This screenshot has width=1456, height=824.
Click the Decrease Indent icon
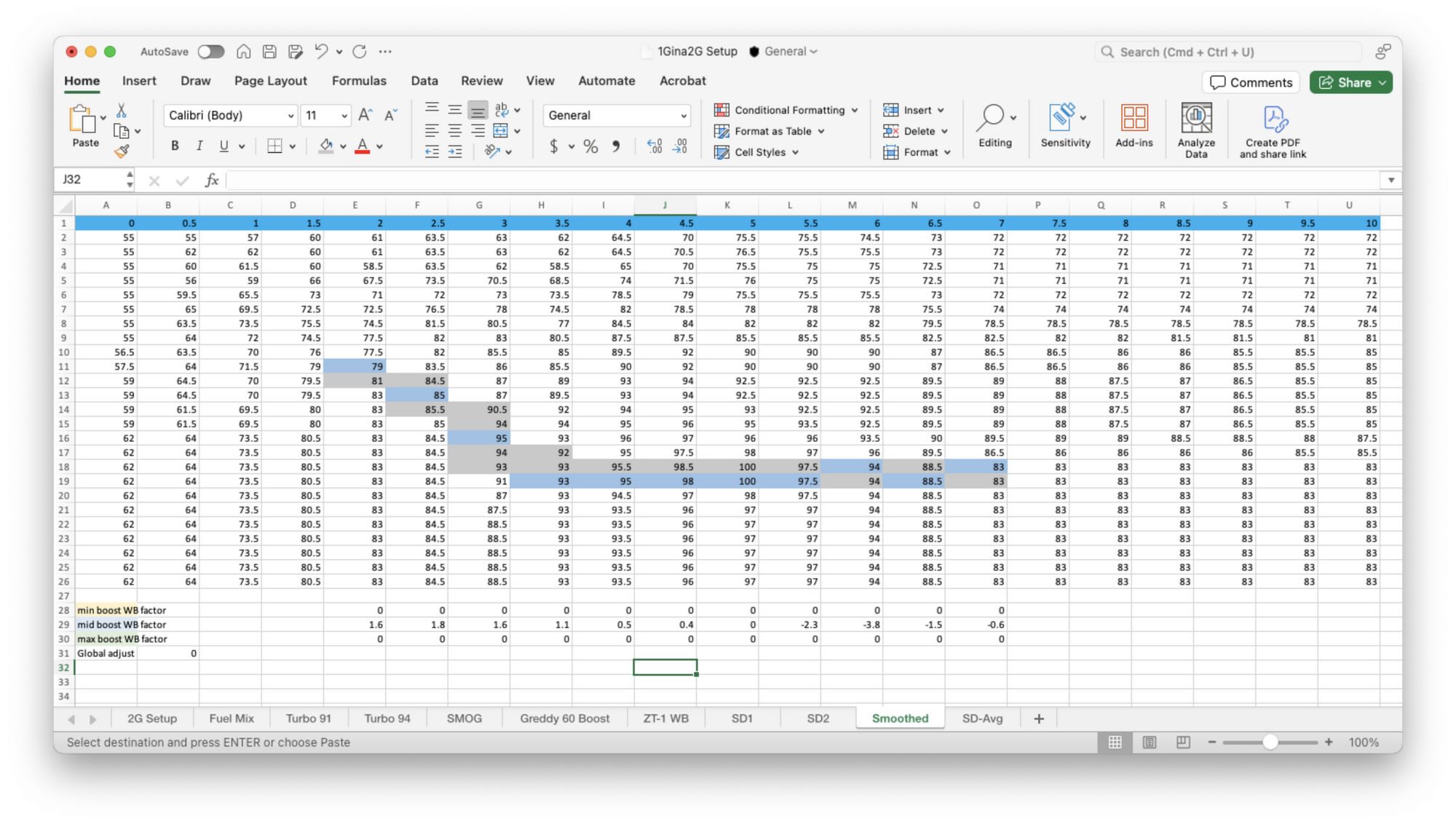click(432, 151)
